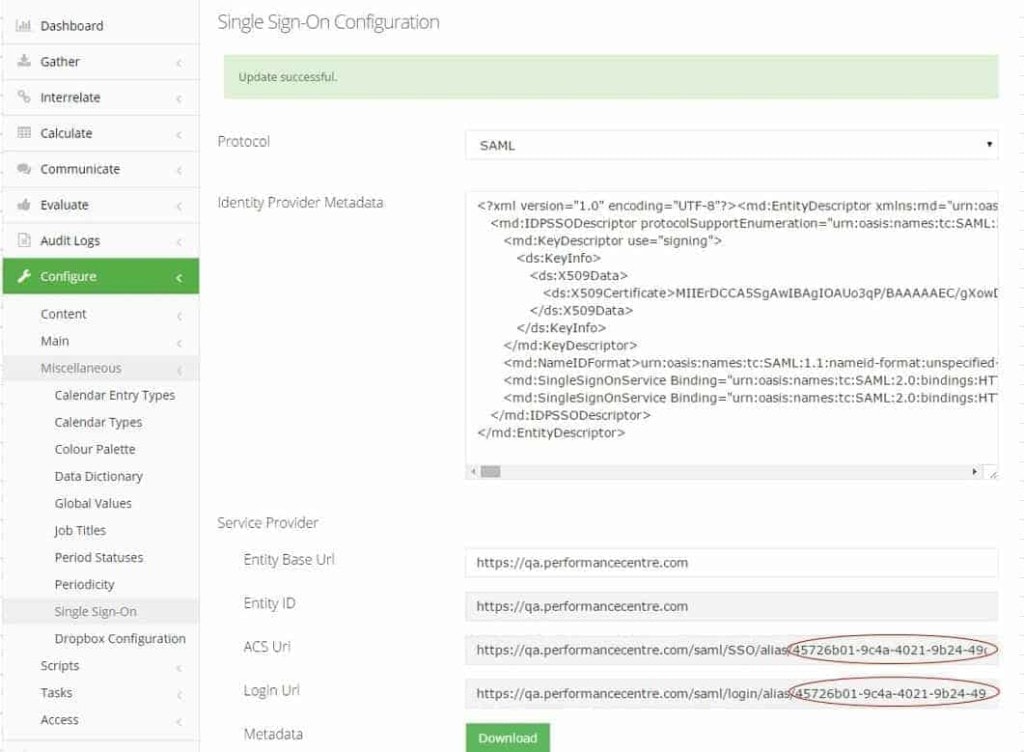
Task: Expand the Evaluate menu chevron
Action: 179,206
